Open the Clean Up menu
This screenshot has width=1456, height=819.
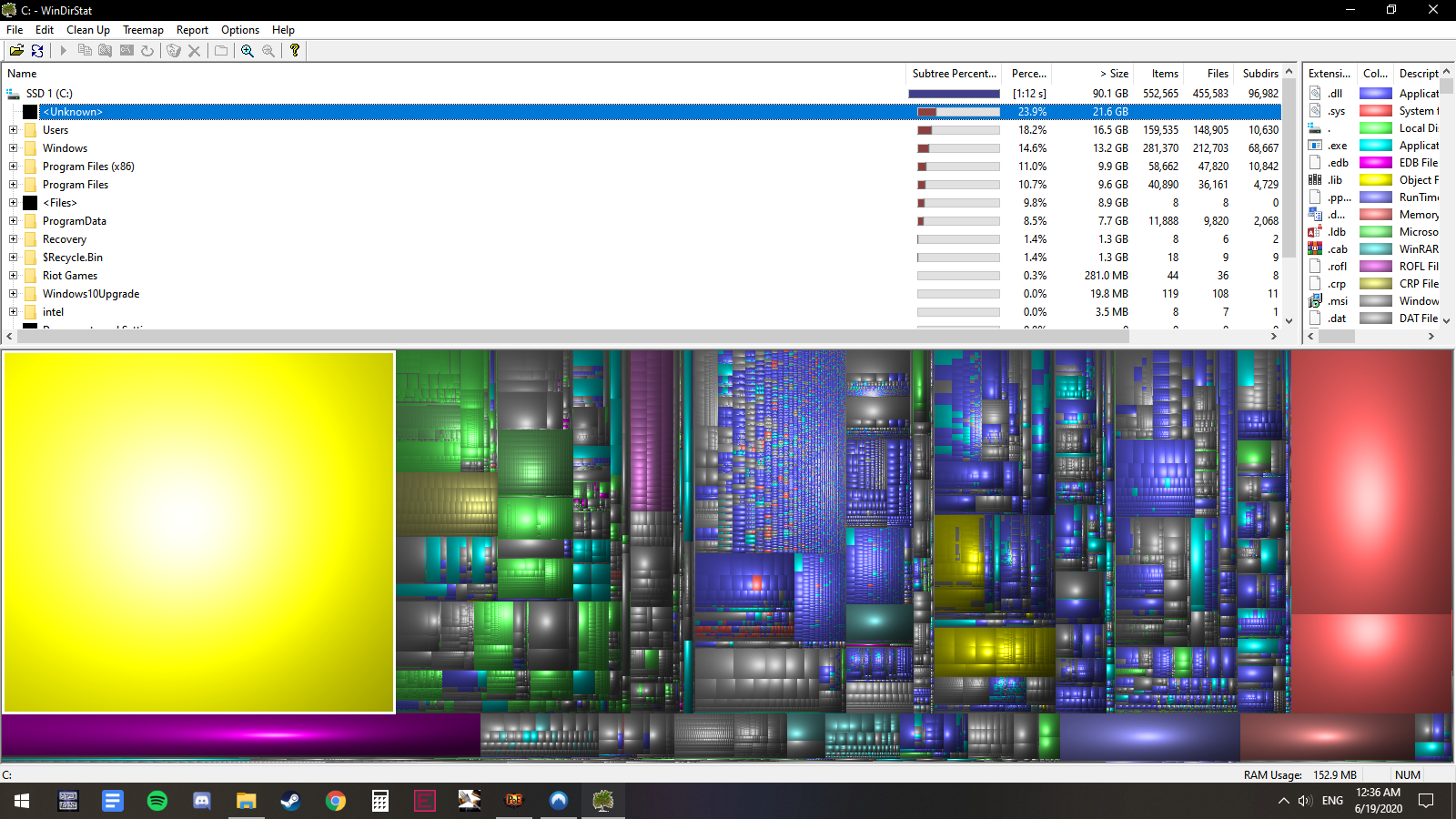coord(88,30)
